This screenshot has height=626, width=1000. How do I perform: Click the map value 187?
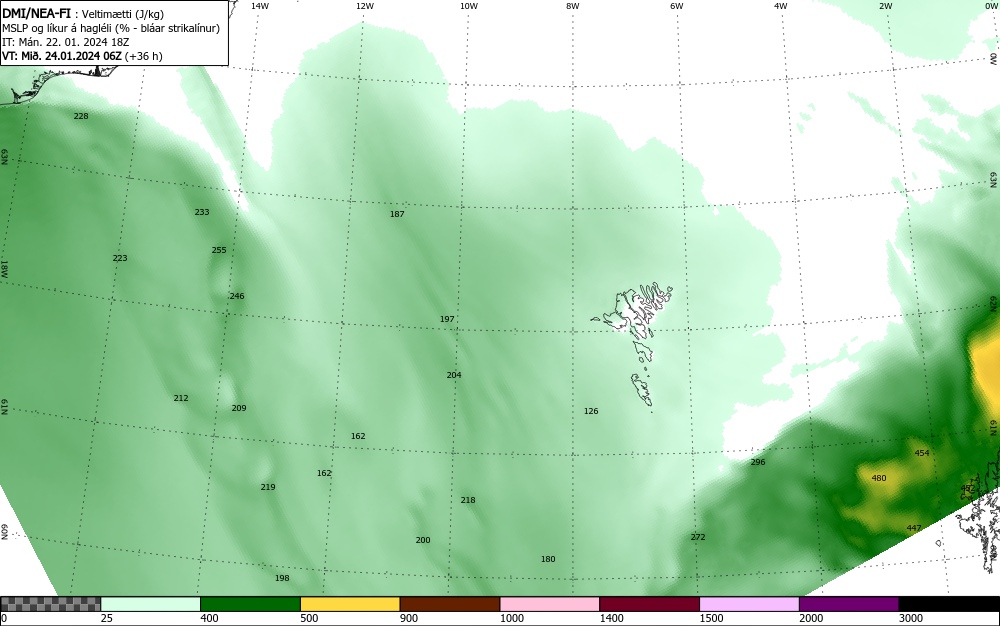pos(397,214)
